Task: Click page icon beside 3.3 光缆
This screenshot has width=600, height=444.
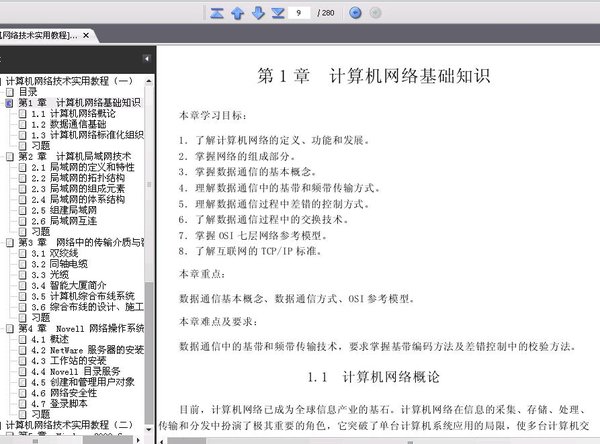Action: point(23,275)
